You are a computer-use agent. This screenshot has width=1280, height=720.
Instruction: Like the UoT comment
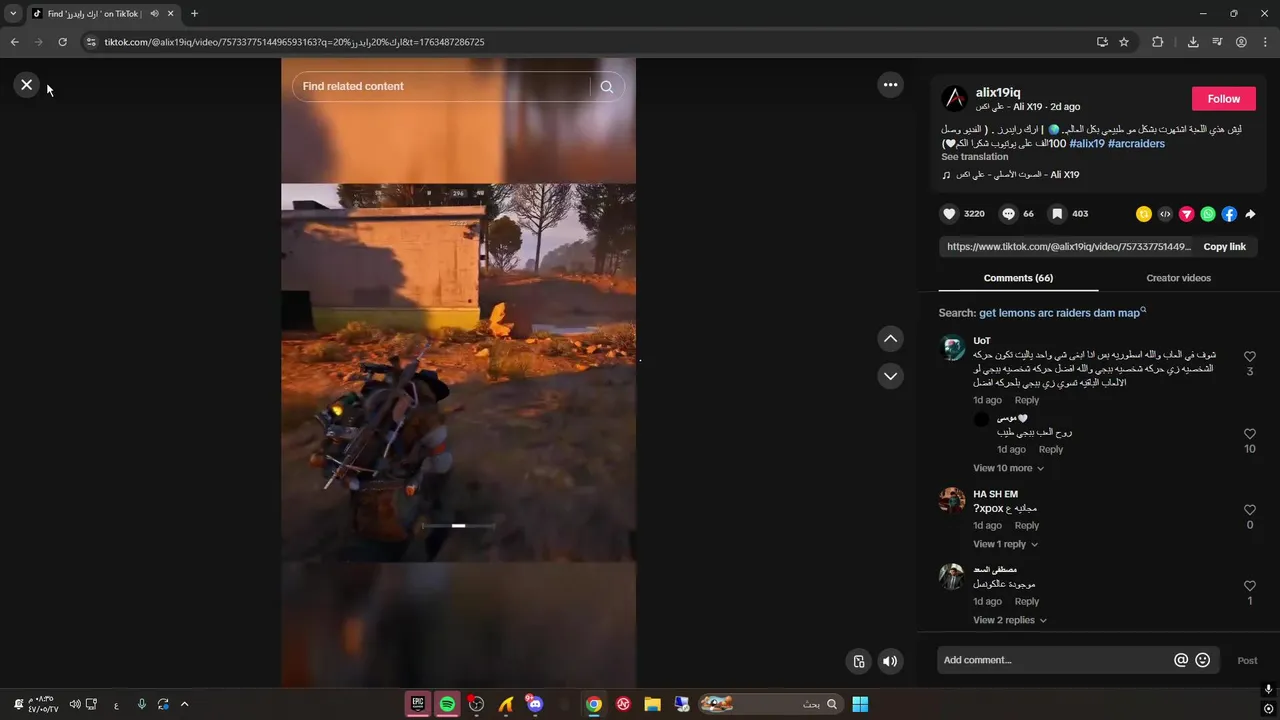[1249, 357]
